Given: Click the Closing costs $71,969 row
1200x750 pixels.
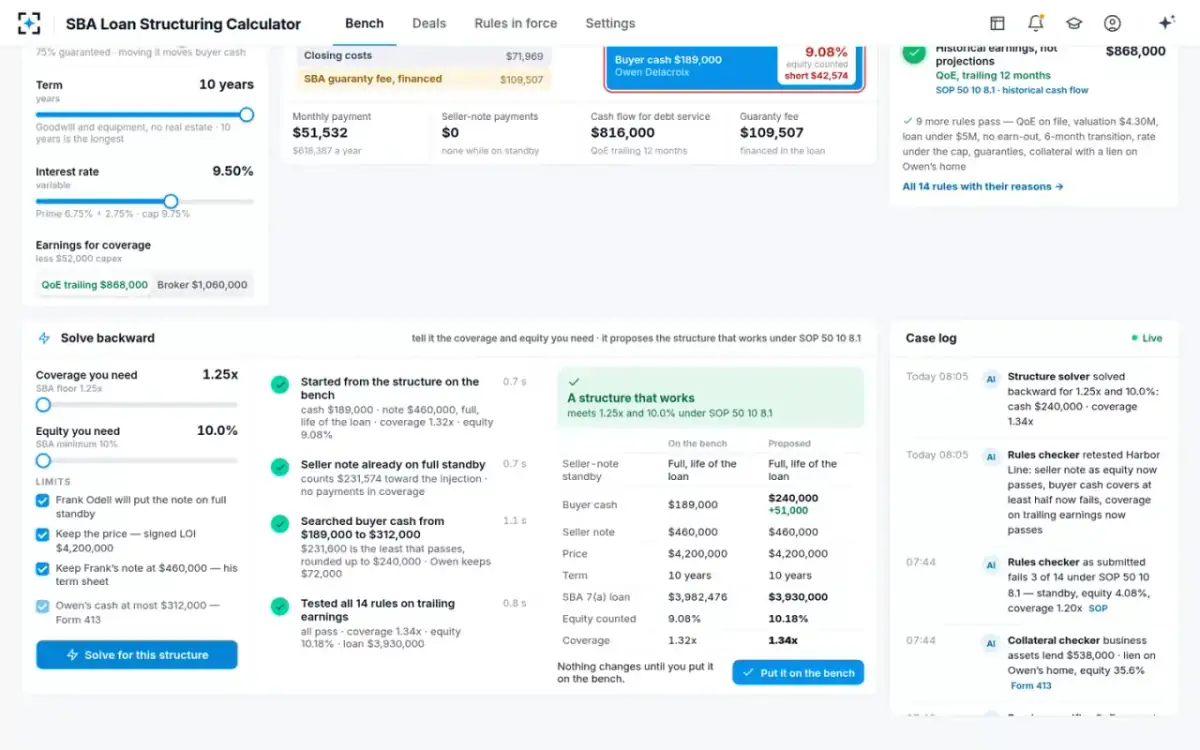Looking at the screenshot, I should pyautogui.click(x=424, y=56).
